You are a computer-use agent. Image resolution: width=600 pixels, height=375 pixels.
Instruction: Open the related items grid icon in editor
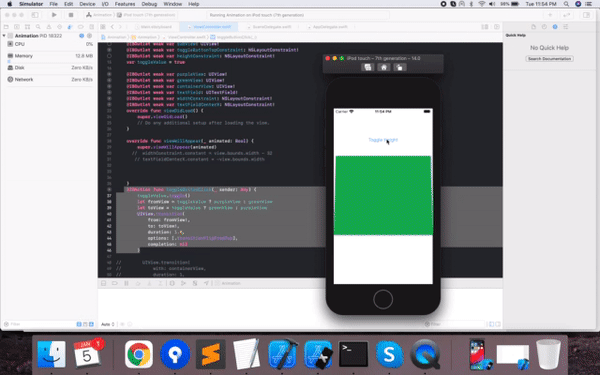coord(103,27)
